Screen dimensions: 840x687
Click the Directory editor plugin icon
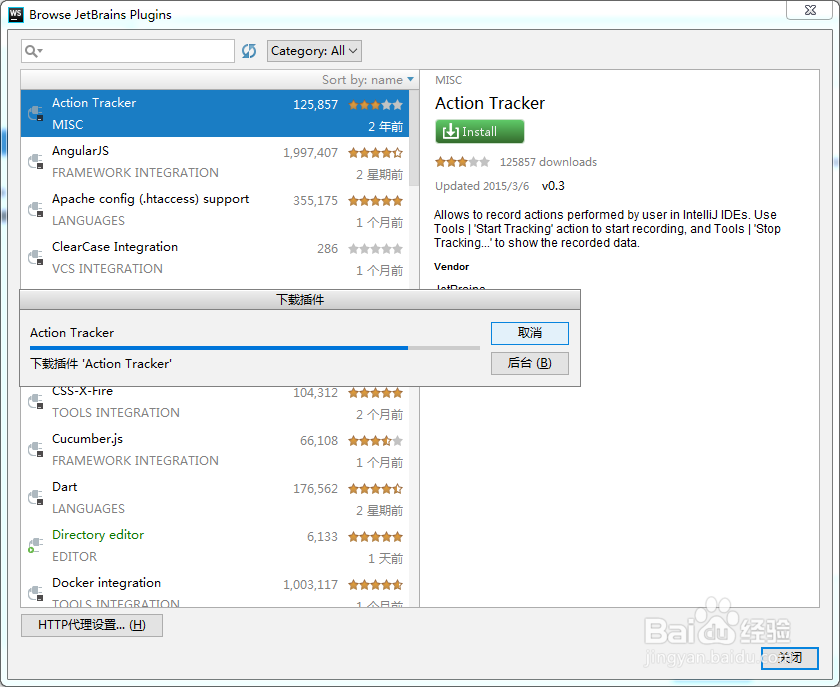(x=35, y=545)
